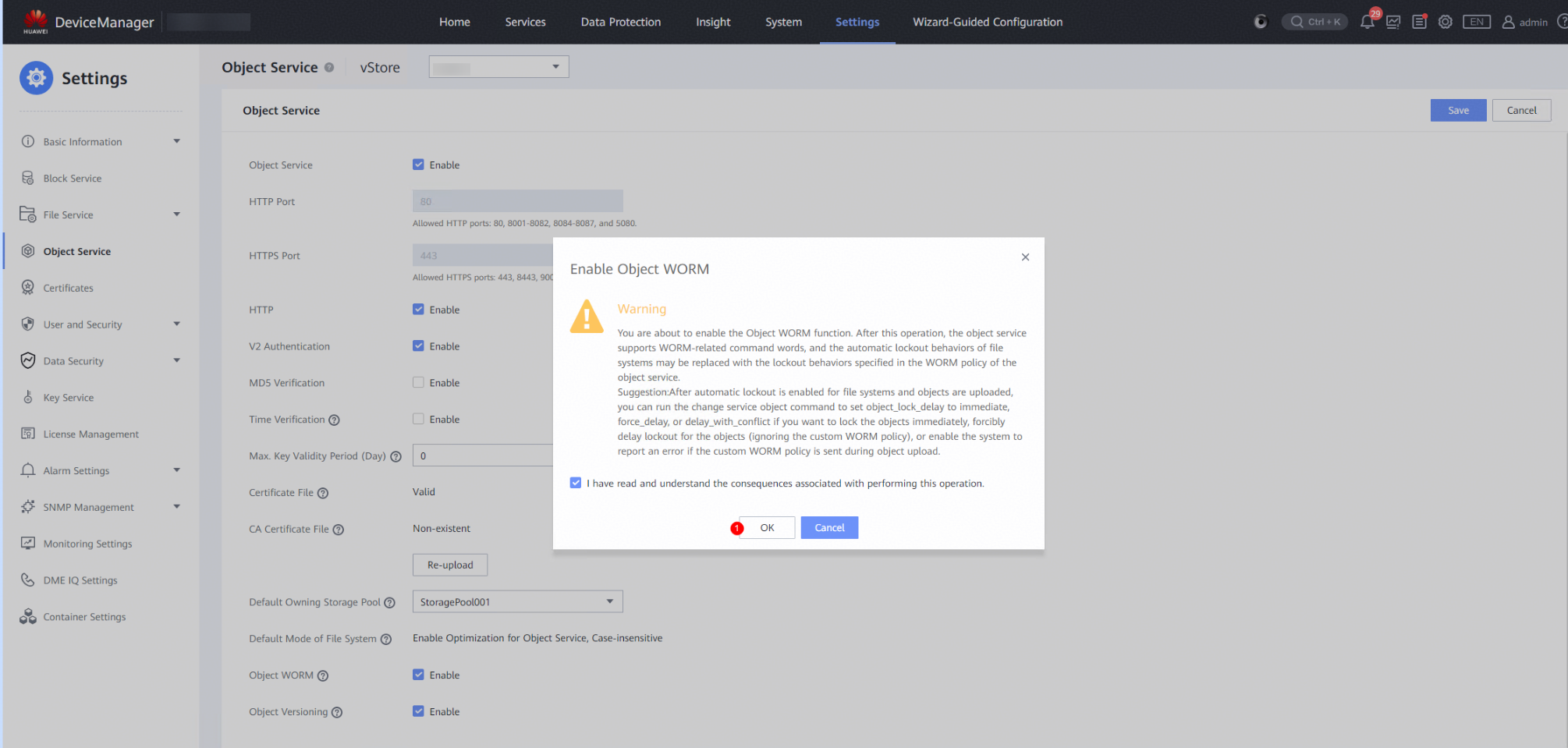Click the Default Mode of File System help icon
The width and height of the screenshot is (1568, 748).
point(386,639)
